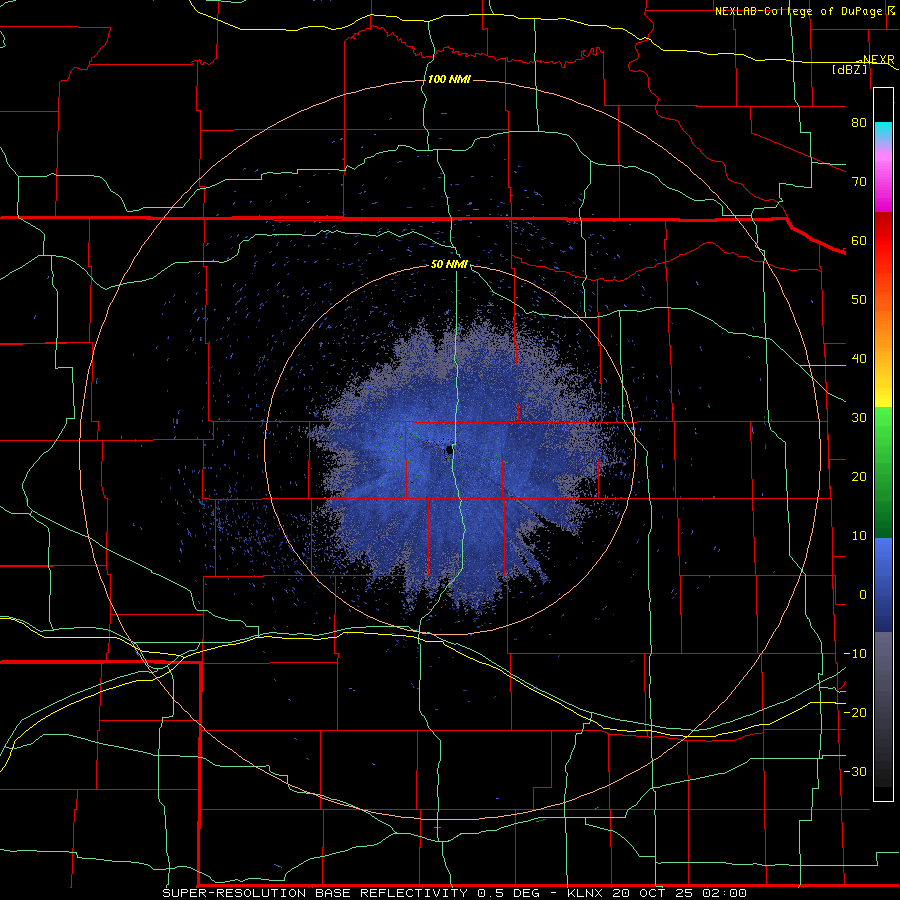Image resolution: width=900 pixels, height=900 pixels.
Task: Click the 80 value on the color scale
Action: click(859, 122)
